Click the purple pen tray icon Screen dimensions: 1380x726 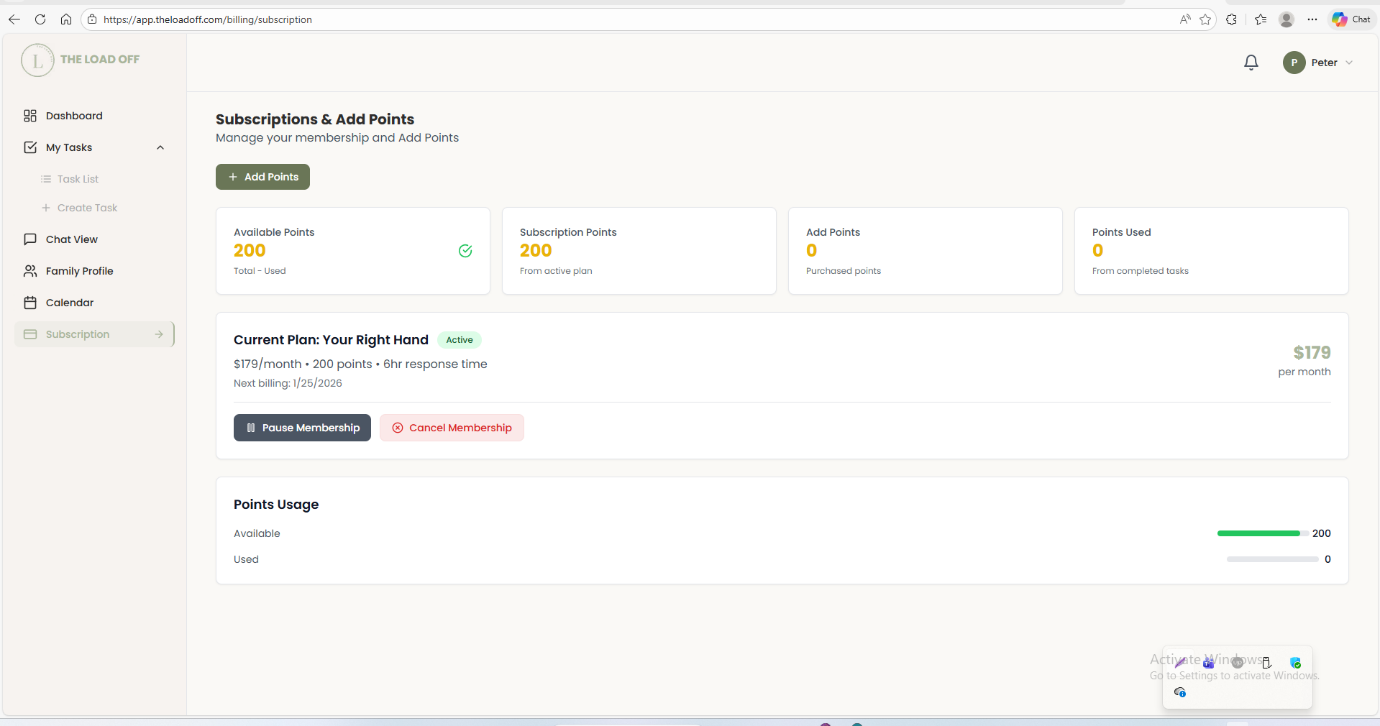click(x=1180, y=663)
